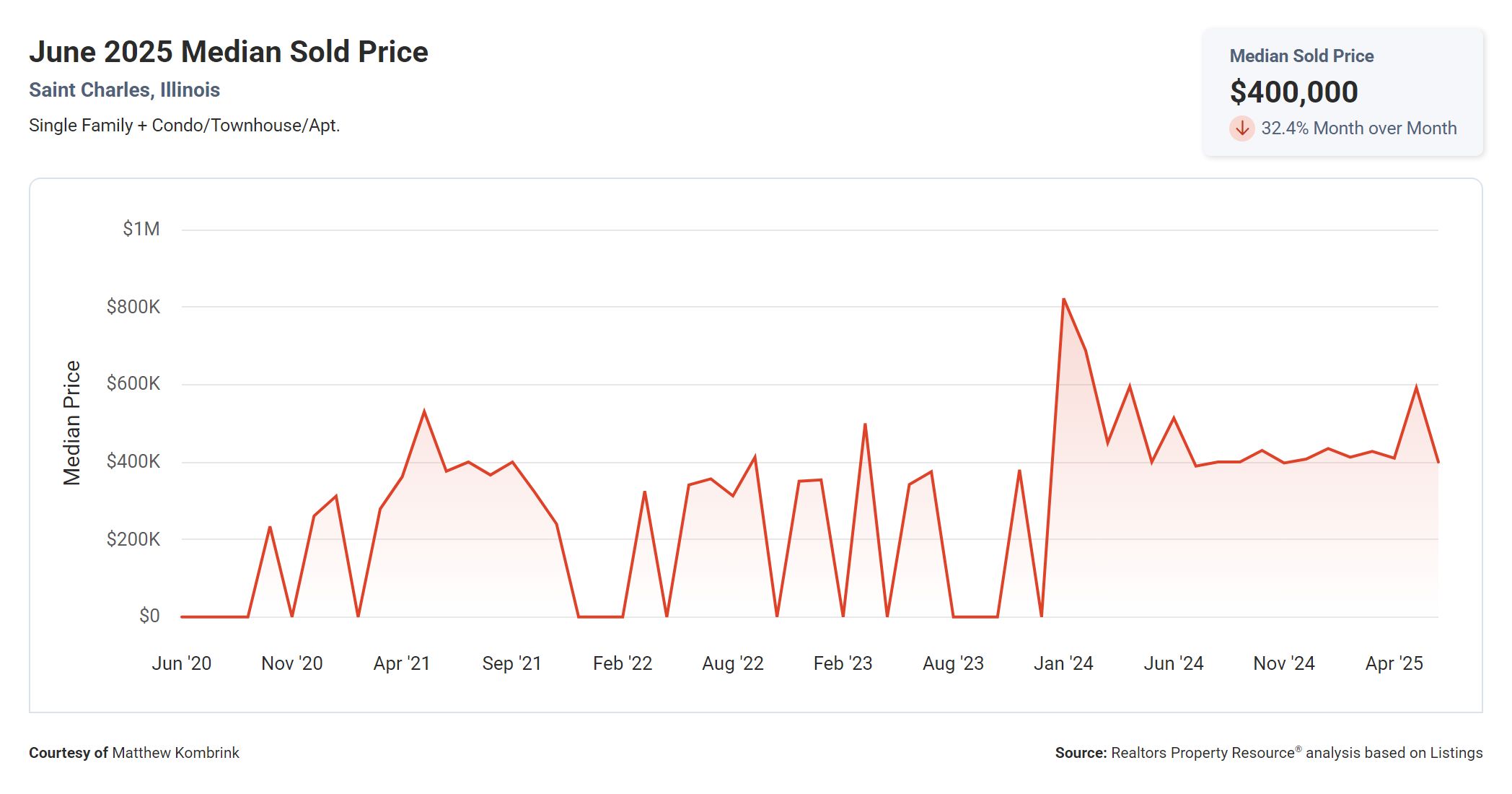
Task: Click the Saint Charles, Illinois subtitle
Action: click(124, 90)
